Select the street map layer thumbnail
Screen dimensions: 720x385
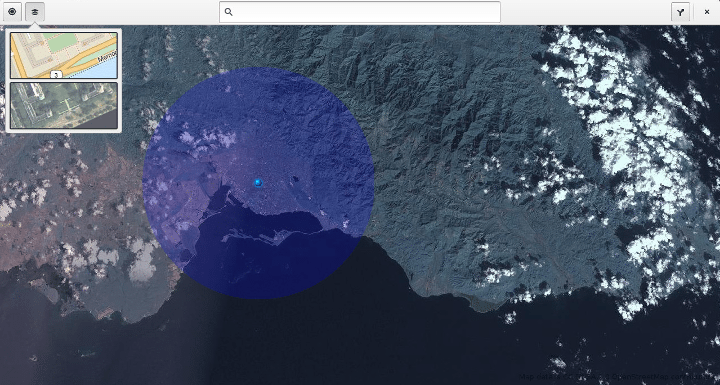point(64,55)
